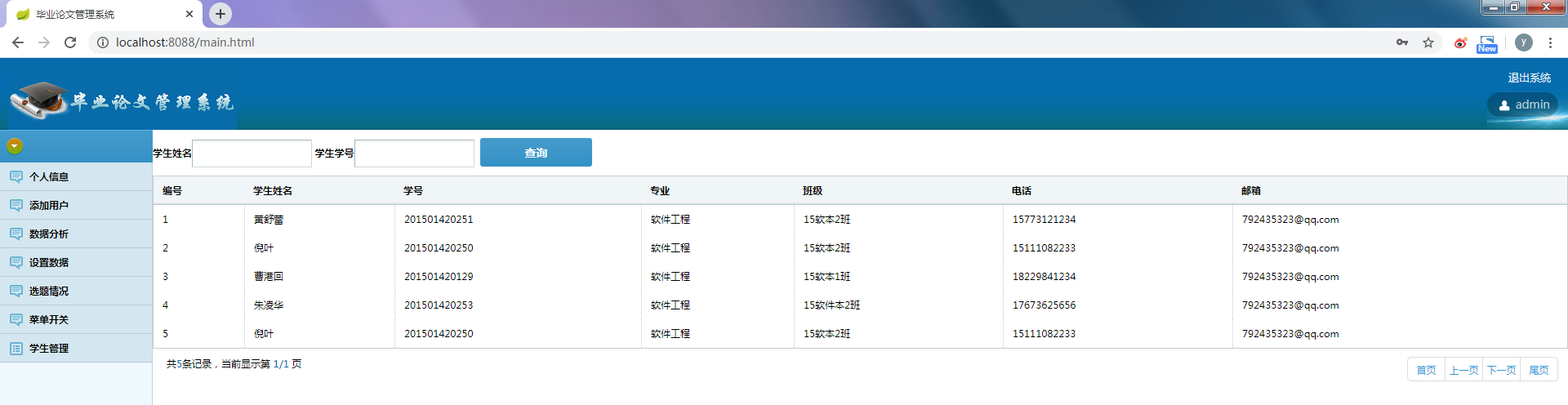
Task: Go to 首页 first page
Action: (x=1426, y=370)
